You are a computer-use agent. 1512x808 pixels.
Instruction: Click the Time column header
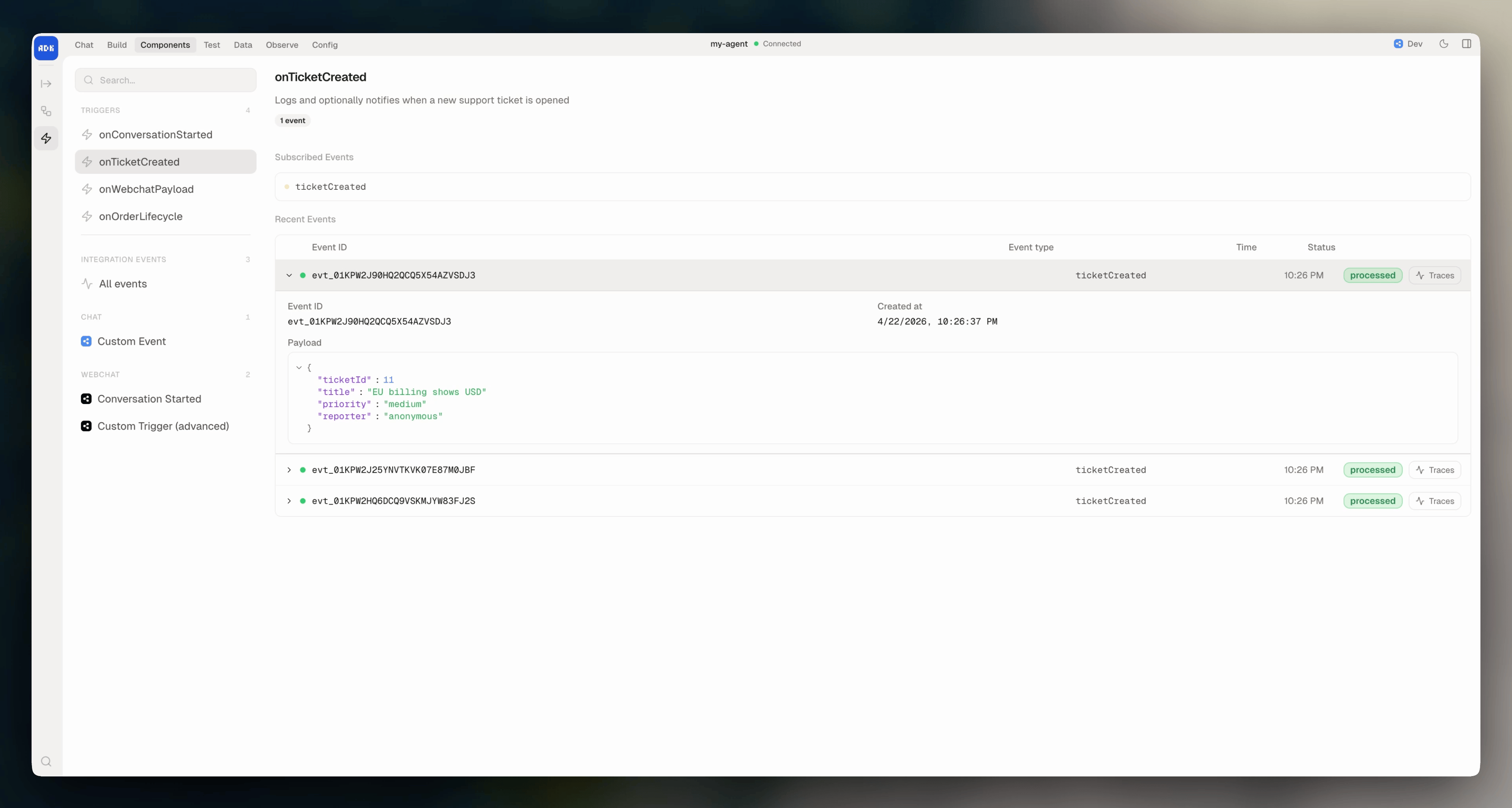click(1246, 247)
